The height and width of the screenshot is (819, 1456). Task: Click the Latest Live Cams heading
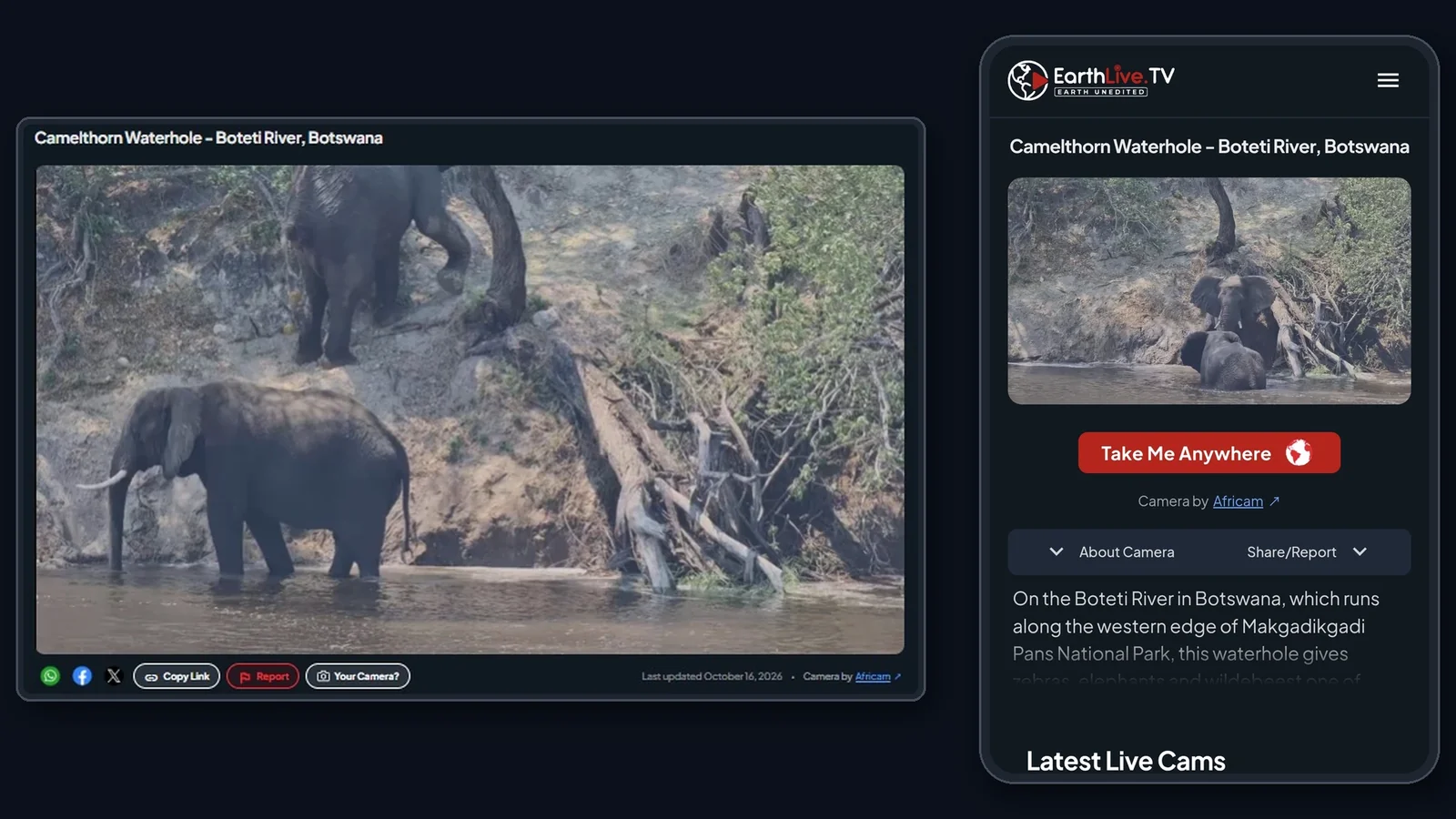pos(1126,761)
